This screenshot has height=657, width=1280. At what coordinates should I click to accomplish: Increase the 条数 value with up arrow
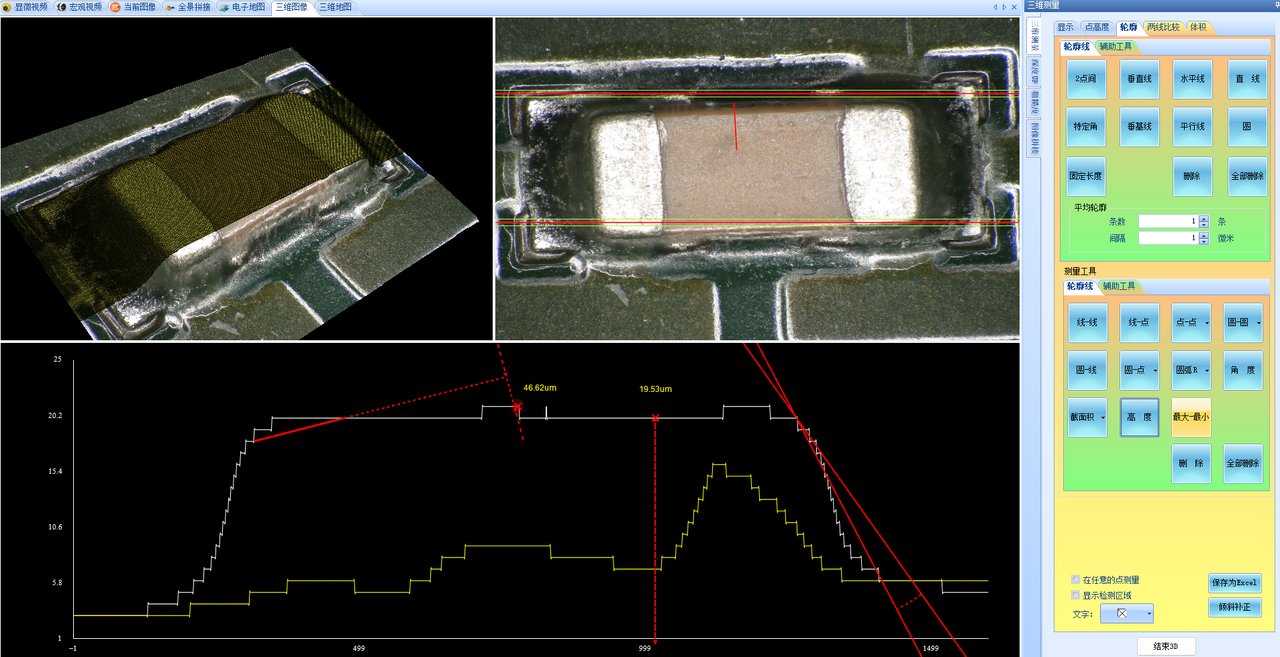pos(1203,218)
